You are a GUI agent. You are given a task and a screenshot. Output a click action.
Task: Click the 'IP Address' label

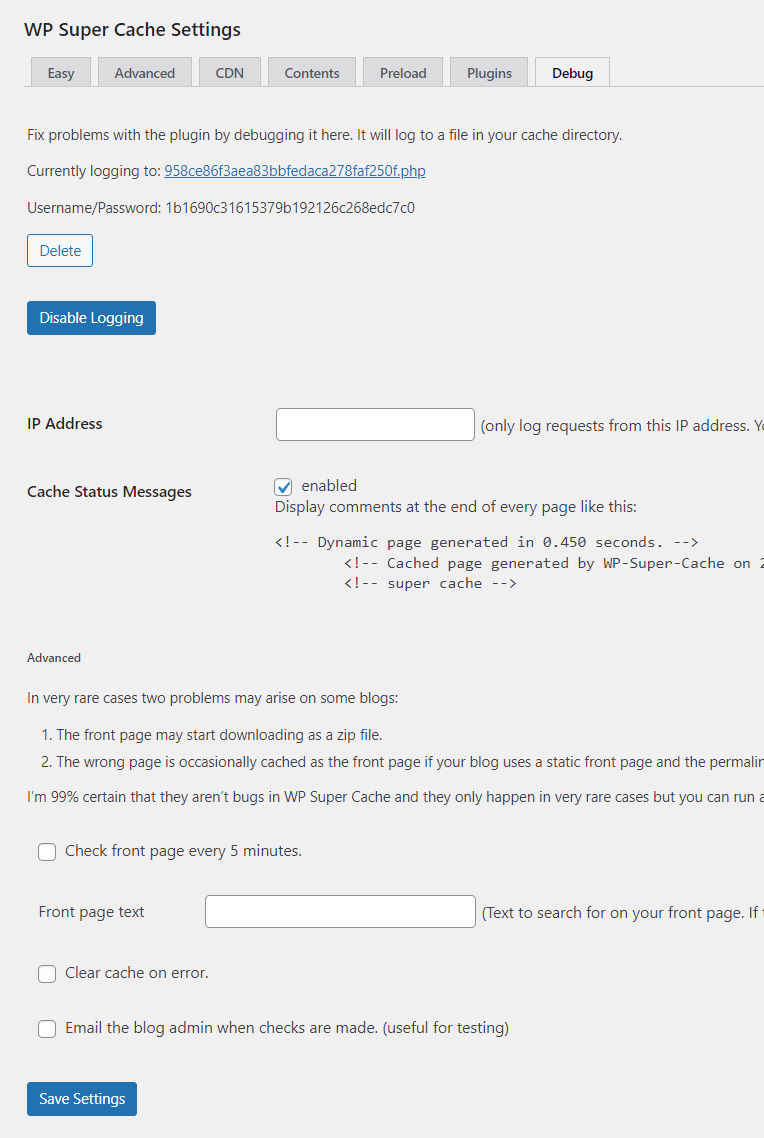[x=65, y=424]
